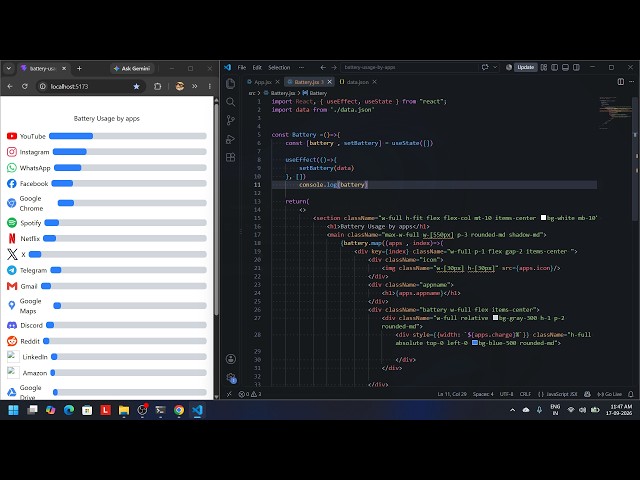640x480 pixels.
Task: Open the errors and warnings status item
Action: (x=250, y=394)
